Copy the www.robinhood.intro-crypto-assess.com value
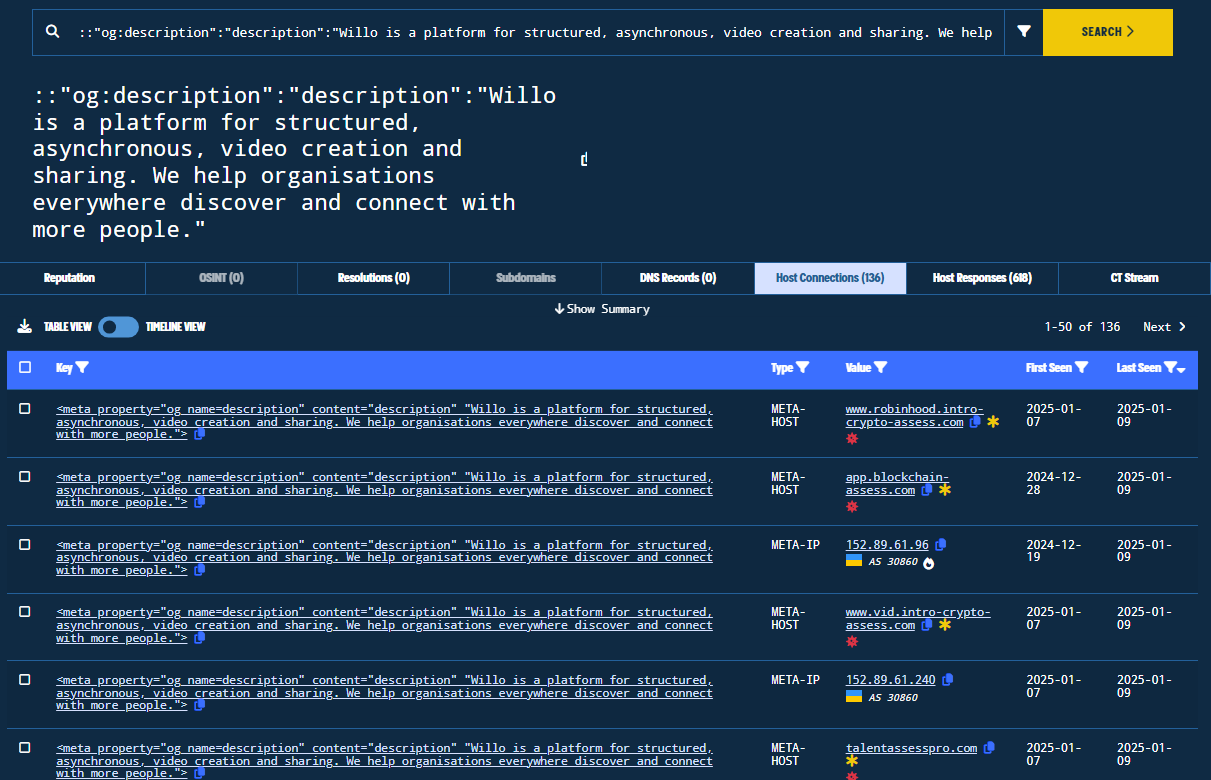Image resolution: width=1211 pixels, height=780 pixels. point(975,422)
